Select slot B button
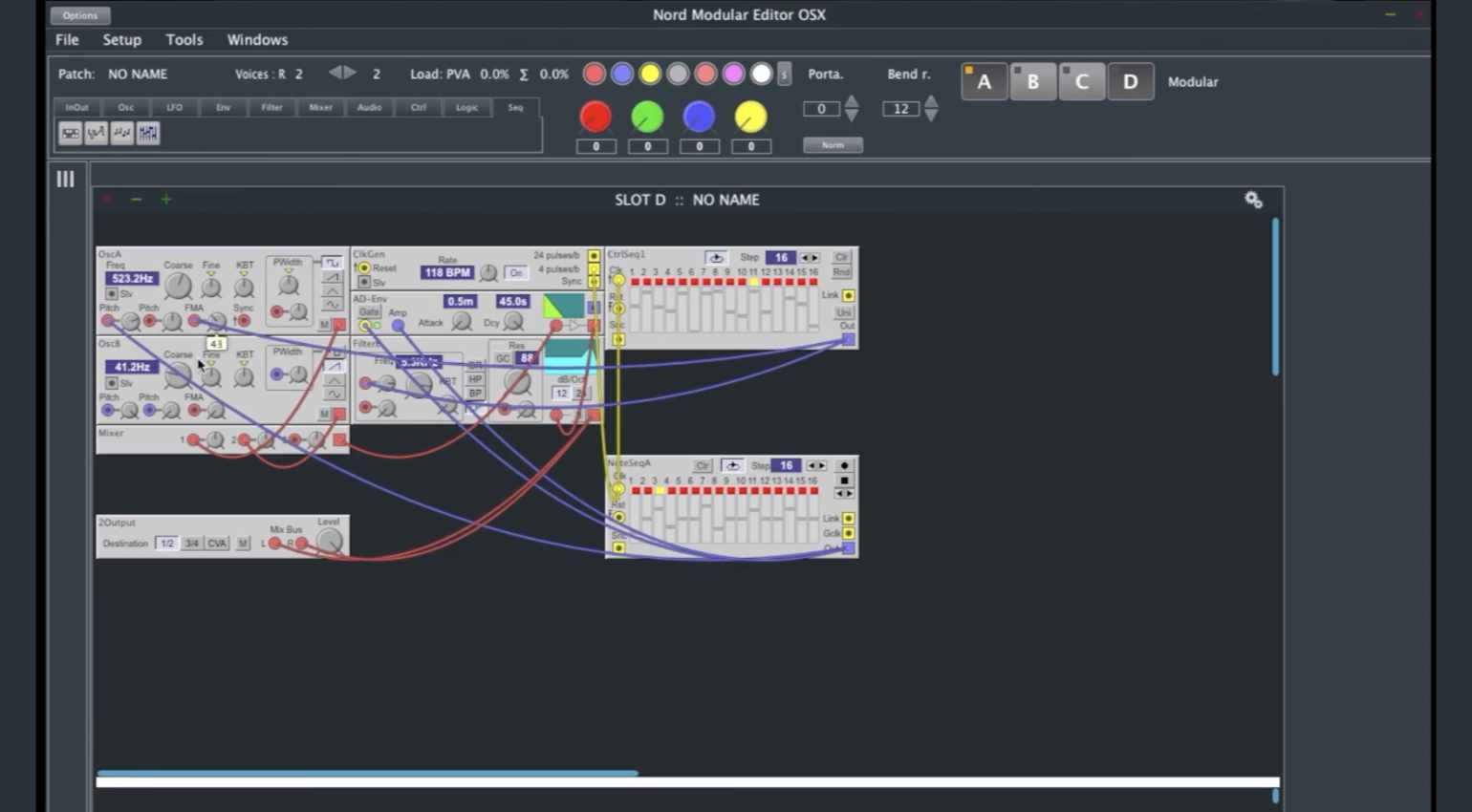 click(x=1032, y=82)
